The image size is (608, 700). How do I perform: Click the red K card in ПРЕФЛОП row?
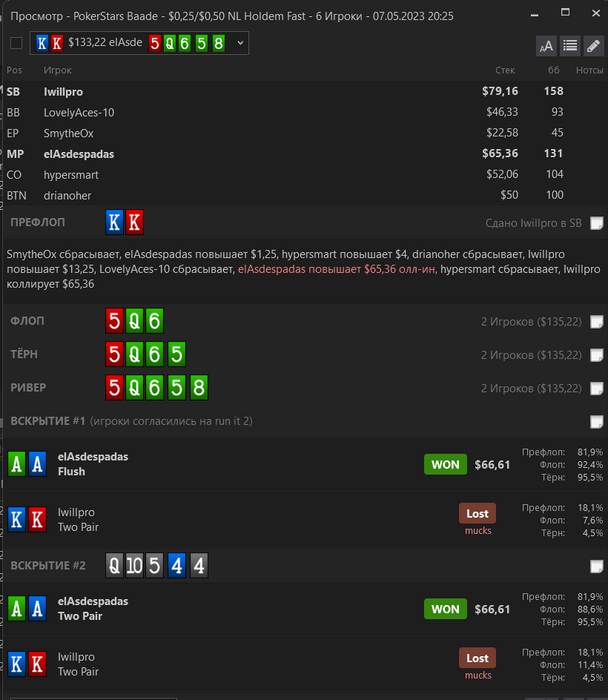tap(134, 222)
